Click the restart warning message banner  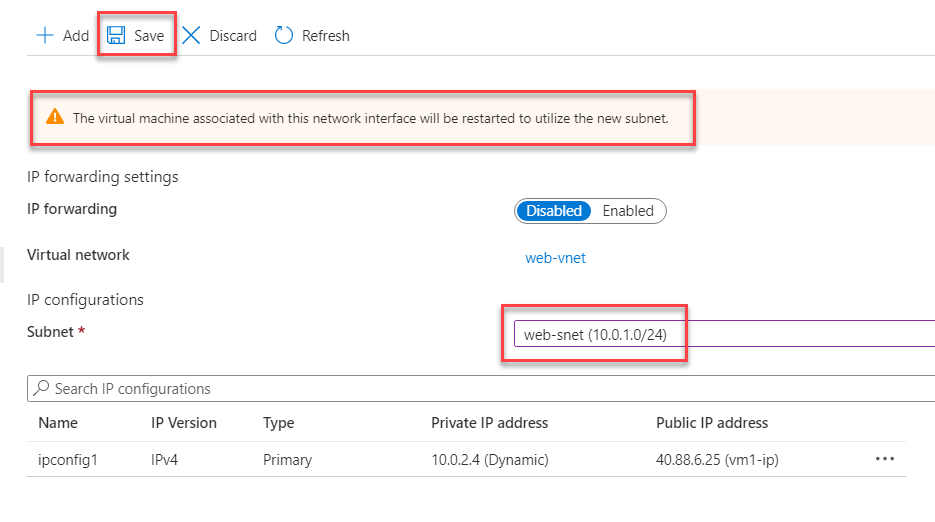pyautogui.click(x=370, y=118)
